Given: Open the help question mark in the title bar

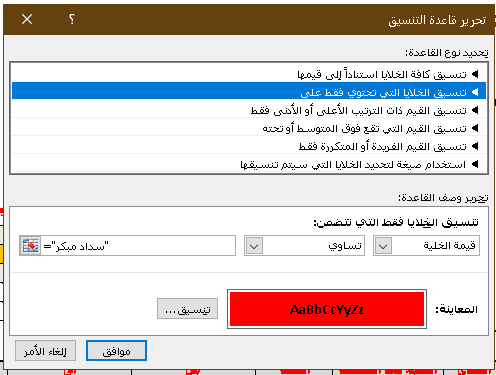Looking at the screenshot, I should [72, 19].
